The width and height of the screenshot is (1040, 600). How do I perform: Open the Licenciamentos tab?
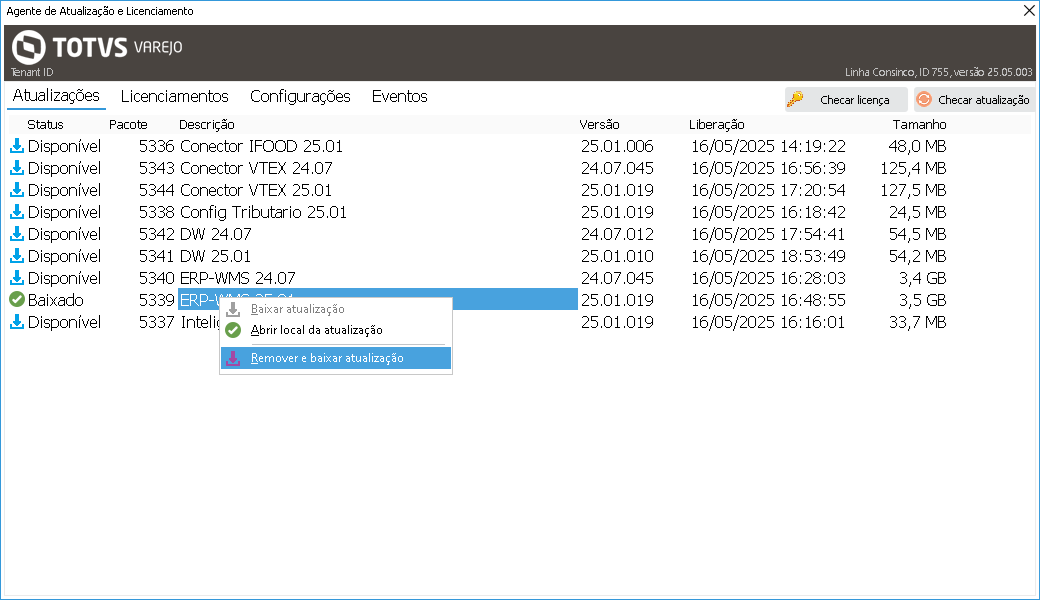tap(174, 97)
